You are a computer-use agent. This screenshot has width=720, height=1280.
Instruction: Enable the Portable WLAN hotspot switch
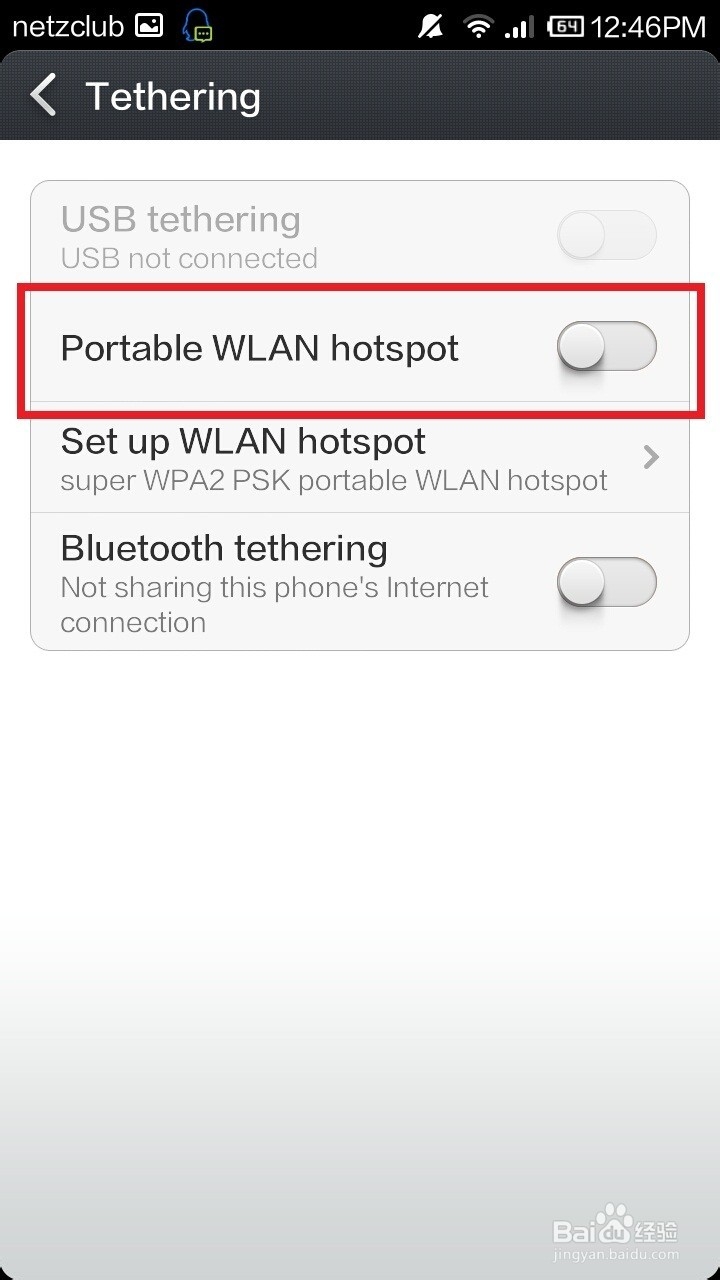(x=607, y=347)
